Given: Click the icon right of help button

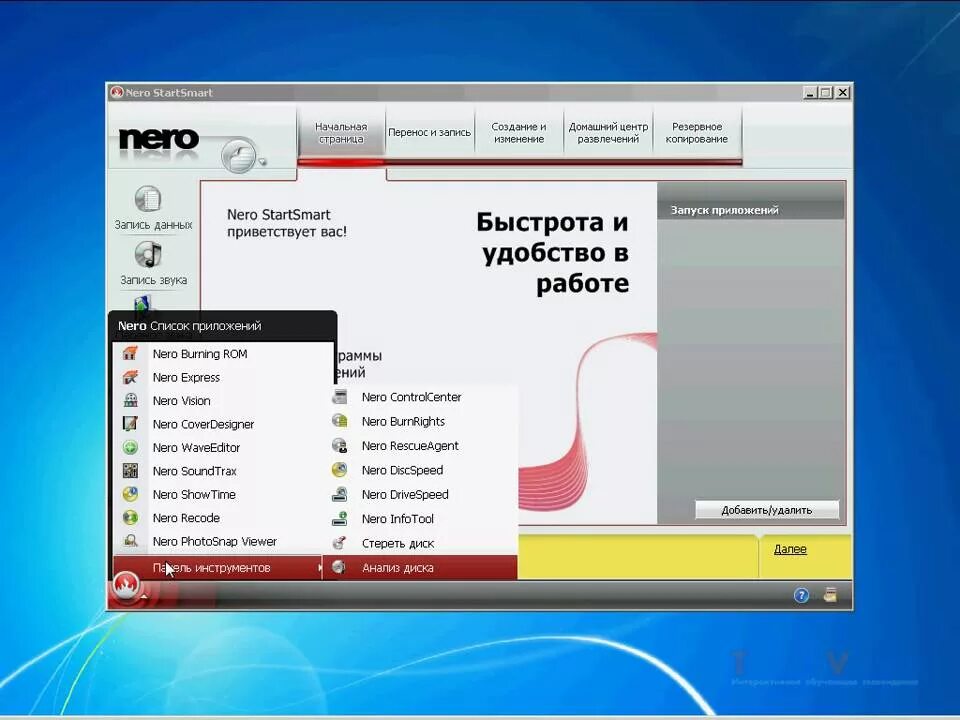Looking at the screenshot, I should [830, 595].
